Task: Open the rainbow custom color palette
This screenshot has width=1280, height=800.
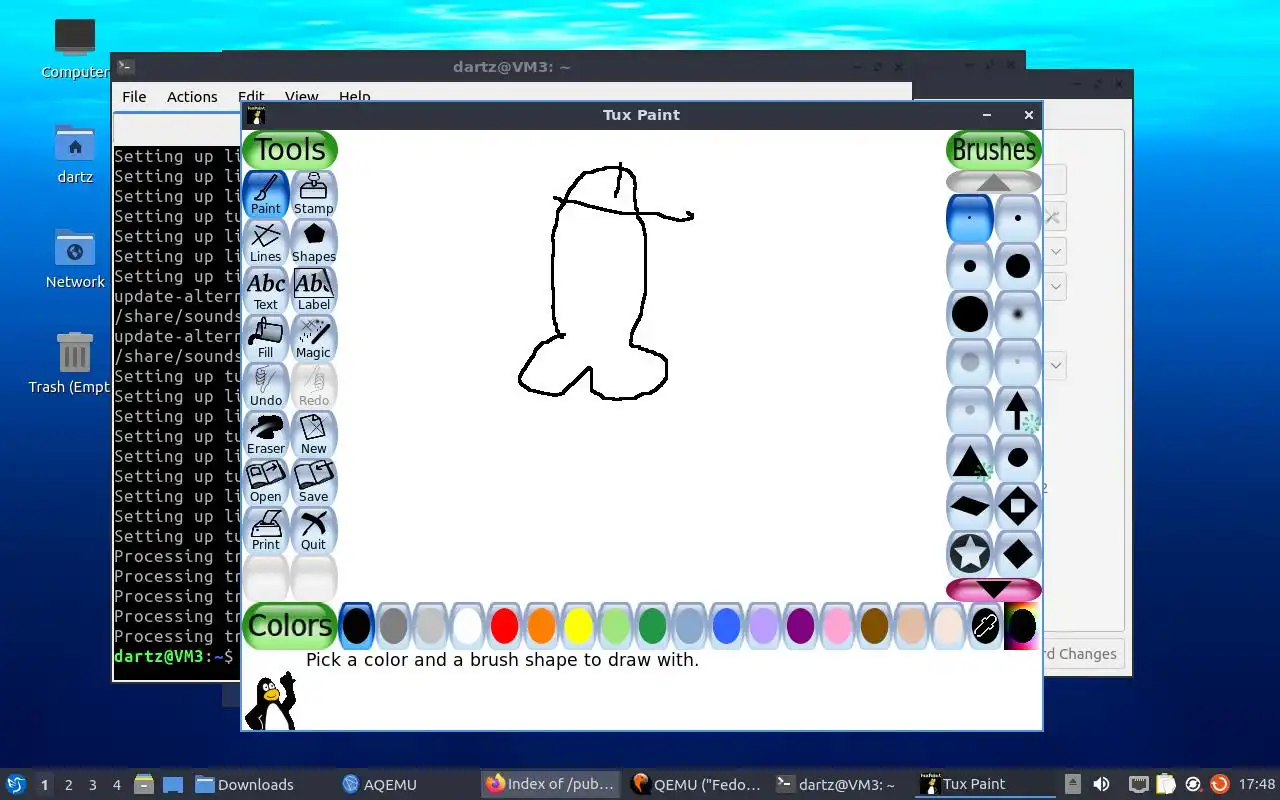Action: 1022,626
